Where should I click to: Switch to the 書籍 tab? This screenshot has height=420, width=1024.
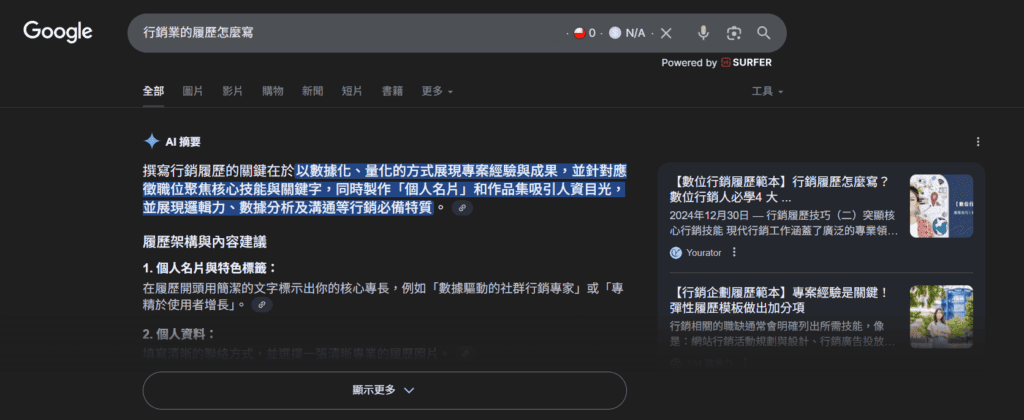pyautogui.click(x=392, y=91)
